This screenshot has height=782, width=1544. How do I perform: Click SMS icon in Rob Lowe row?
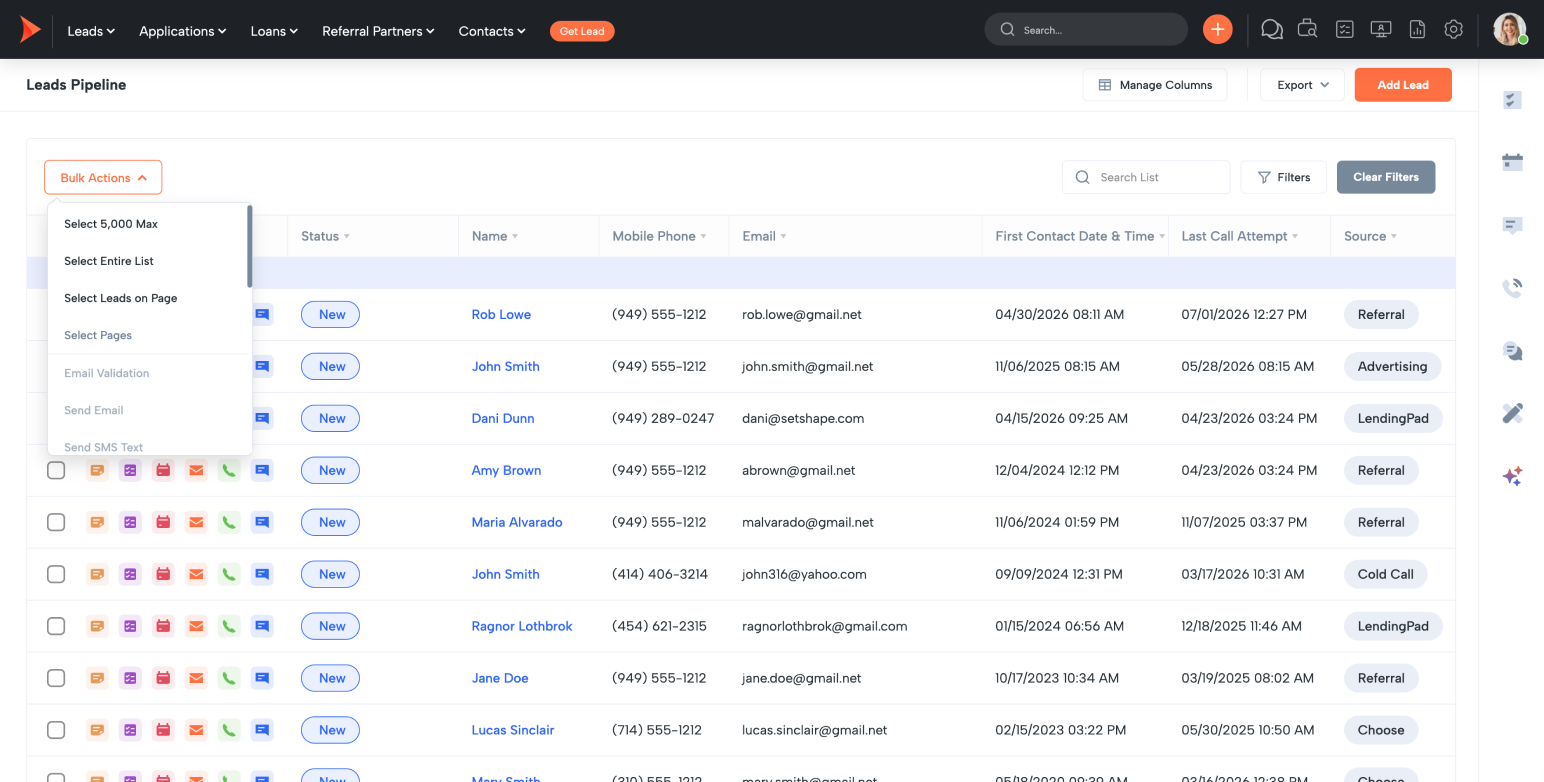pyautogui.click(x=262, y=314)
